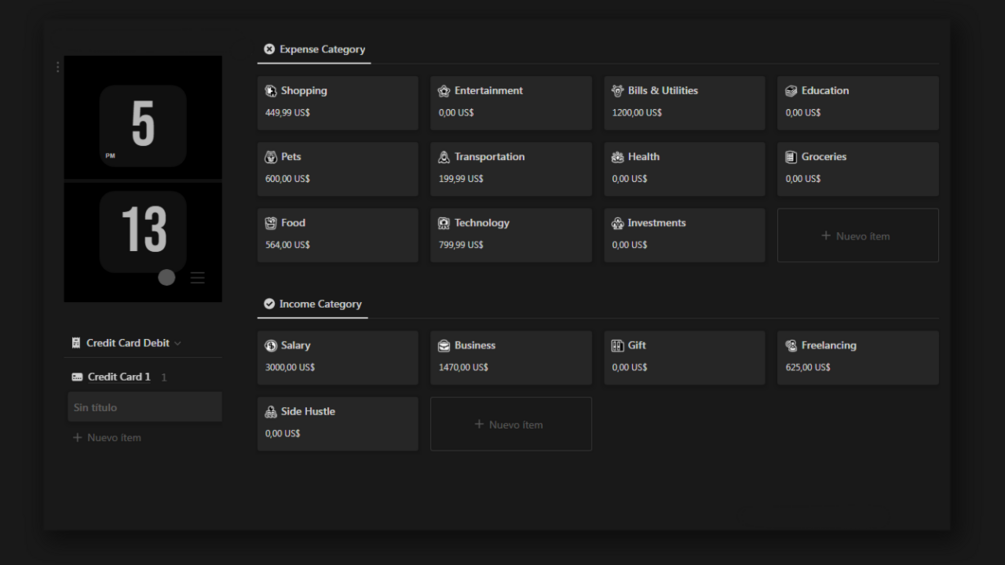Expand the Credit Card Debit dropdown

[x=178, y=344]
